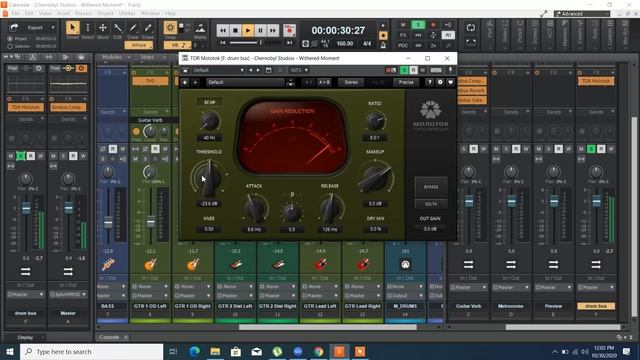Open the Whole note duration dropdown
The width and height of the screenshot is (640, 360).
point(139,45)
